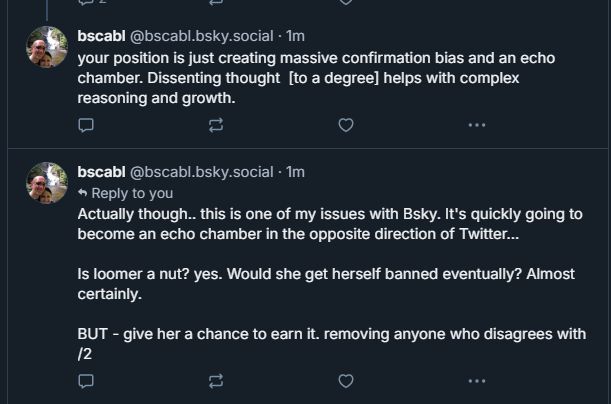Repost the post mentioning loomer
Screen dimensions: 611x404
216,381
